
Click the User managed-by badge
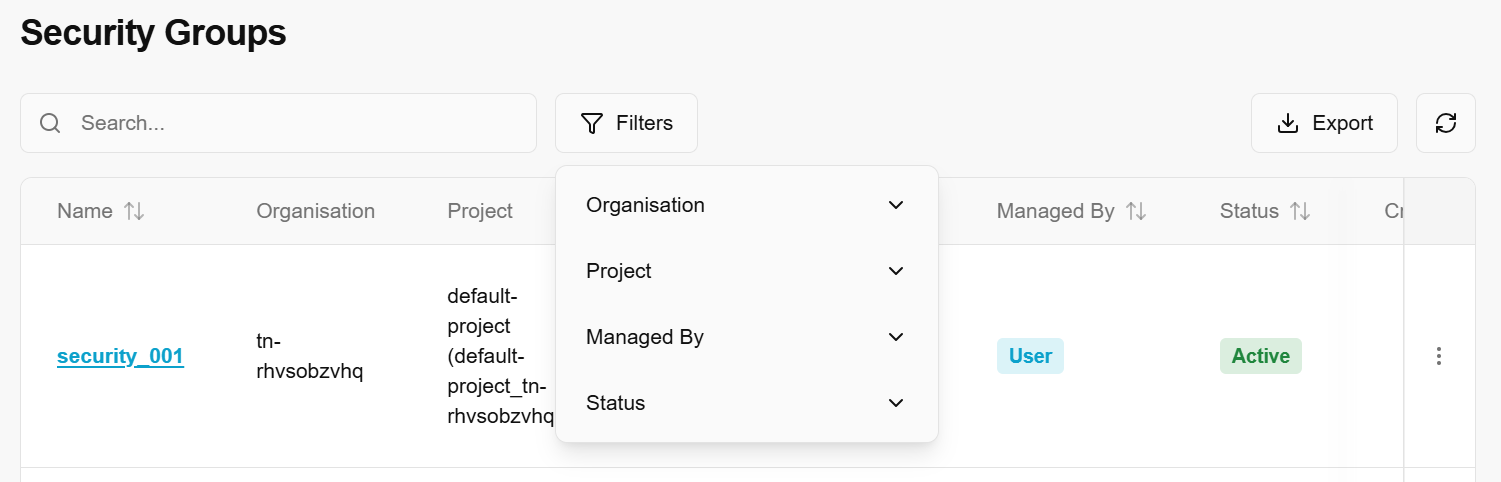(1030, 356)
